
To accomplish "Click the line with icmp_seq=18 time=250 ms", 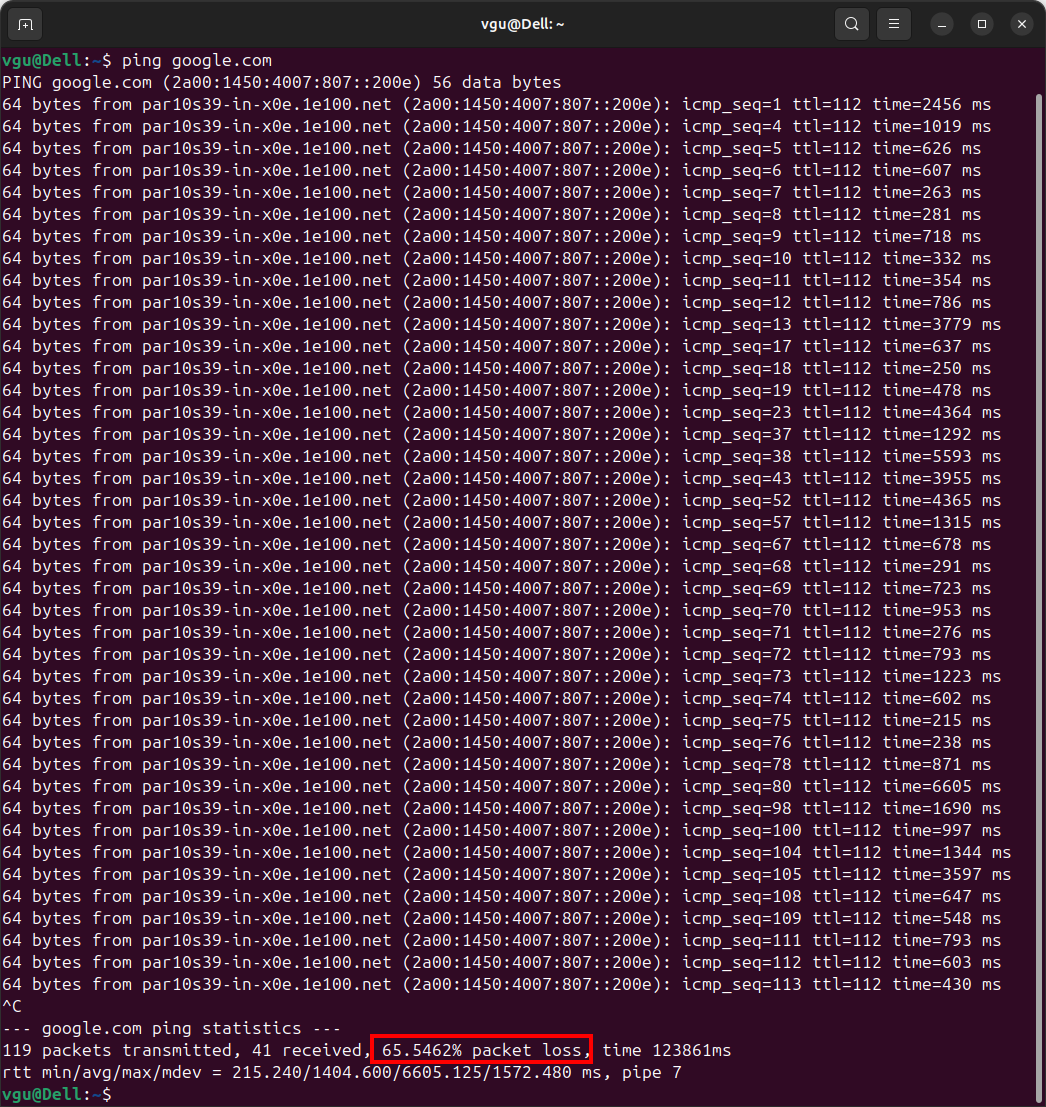I will (x=496, y=369).
